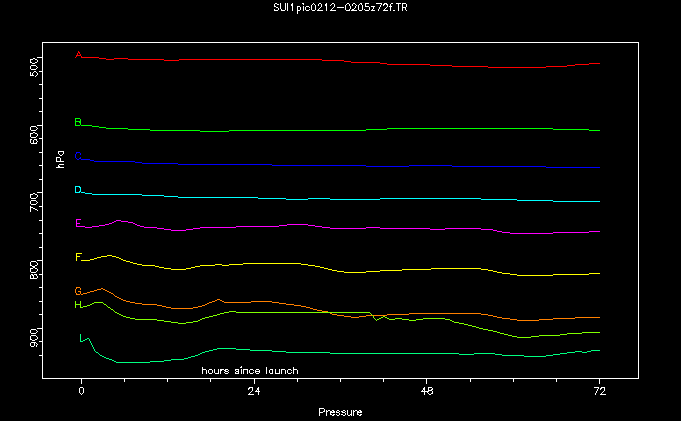
Task: Select the green trajectory label H
Action: [78, 304]
